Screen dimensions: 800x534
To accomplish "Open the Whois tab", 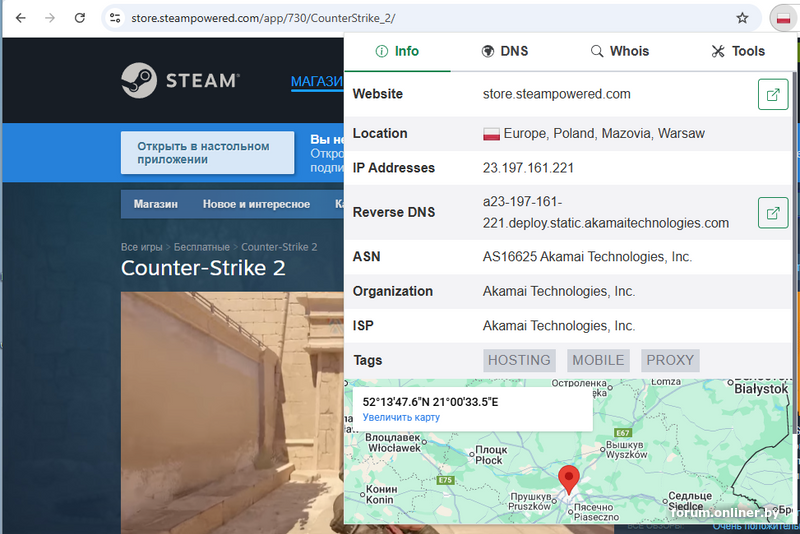I will point(620,51).
